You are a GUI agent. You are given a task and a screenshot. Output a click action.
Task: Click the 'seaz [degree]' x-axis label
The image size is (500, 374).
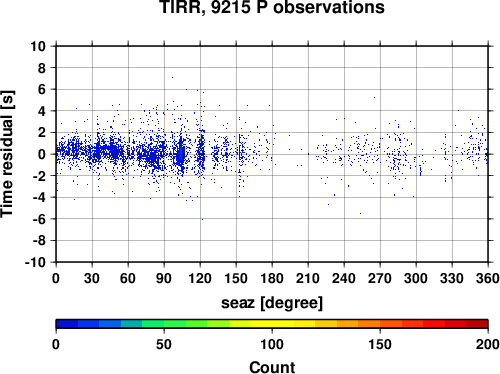[272, 303]
